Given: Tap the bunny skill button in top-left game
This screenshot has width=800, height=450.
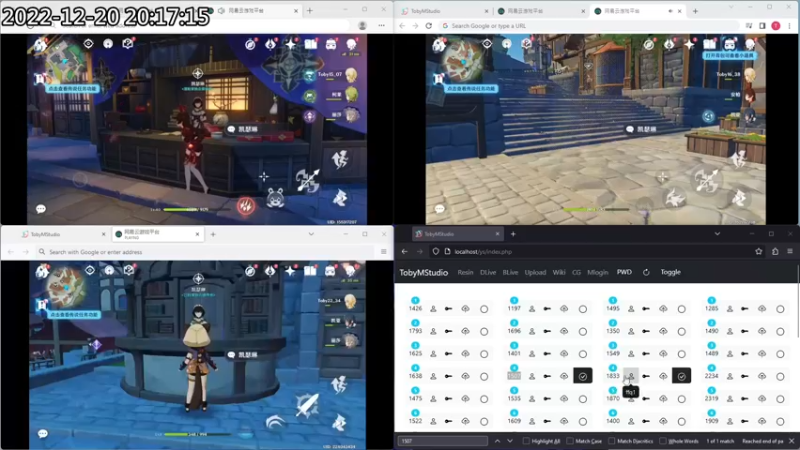Looking at the screenshot, I should (x=276, y=198).
